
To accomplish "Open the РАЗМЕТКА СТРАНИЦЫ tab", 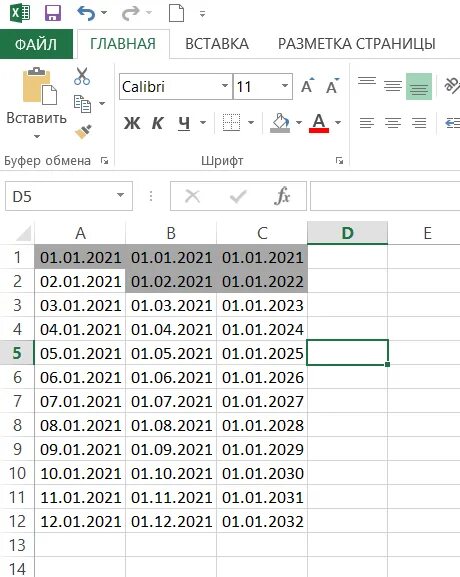I will click(x=357, y=44).
